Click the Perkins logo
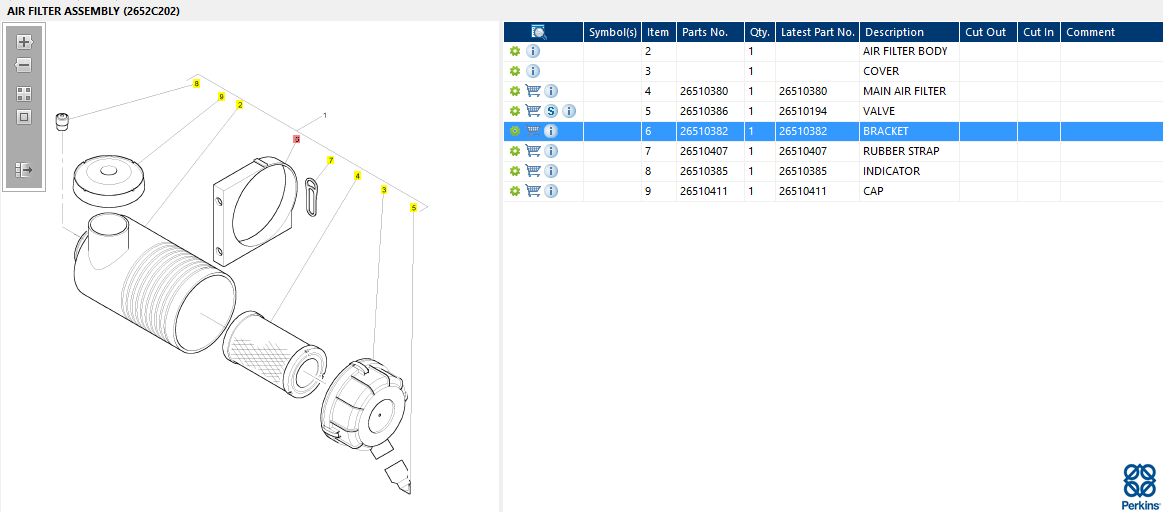The width and height of the screenshot is (1163, 512). [x=1140, y=487]
